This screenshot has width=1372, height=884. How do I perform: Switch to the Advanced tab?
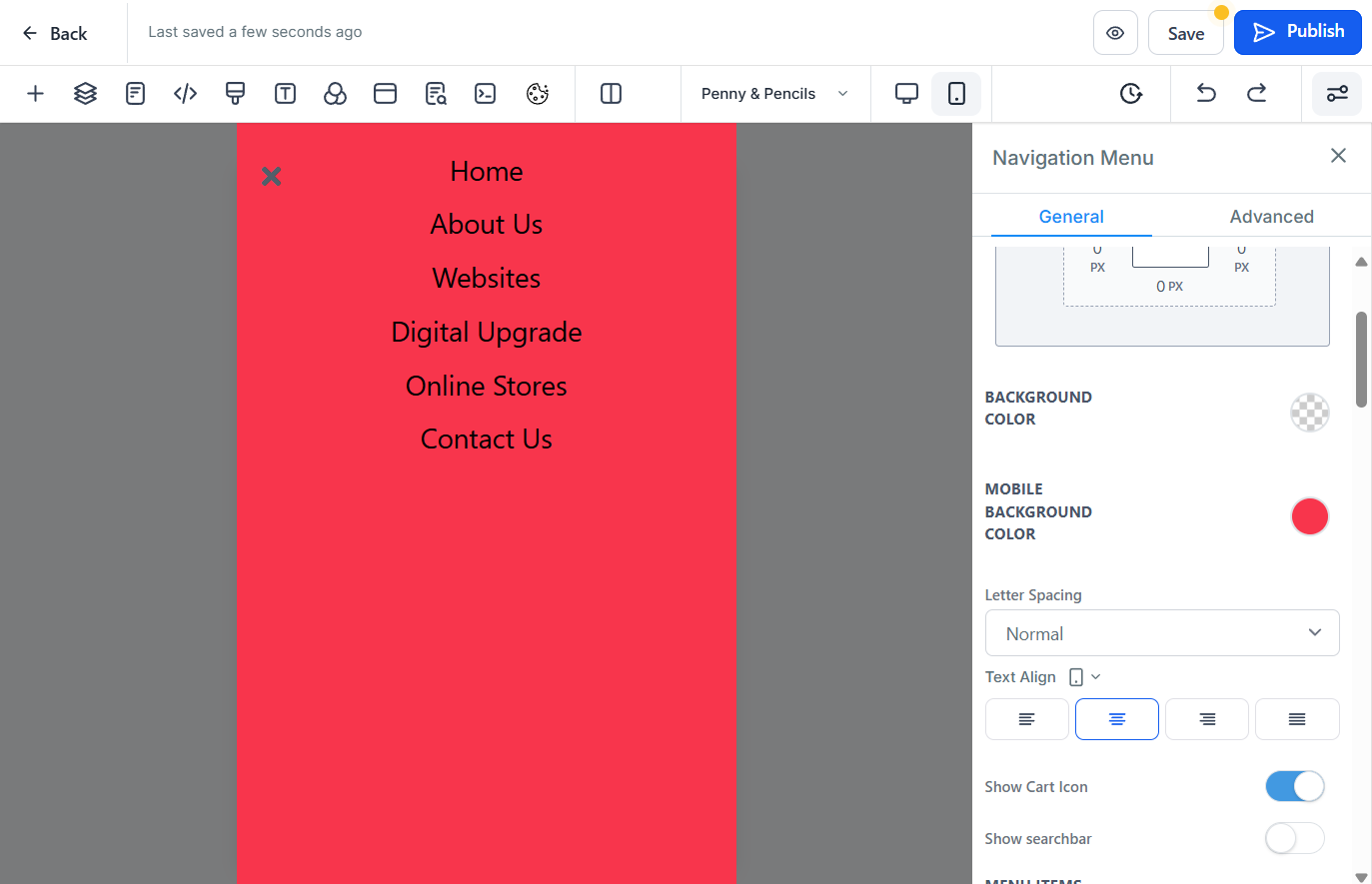(1271, 217)
